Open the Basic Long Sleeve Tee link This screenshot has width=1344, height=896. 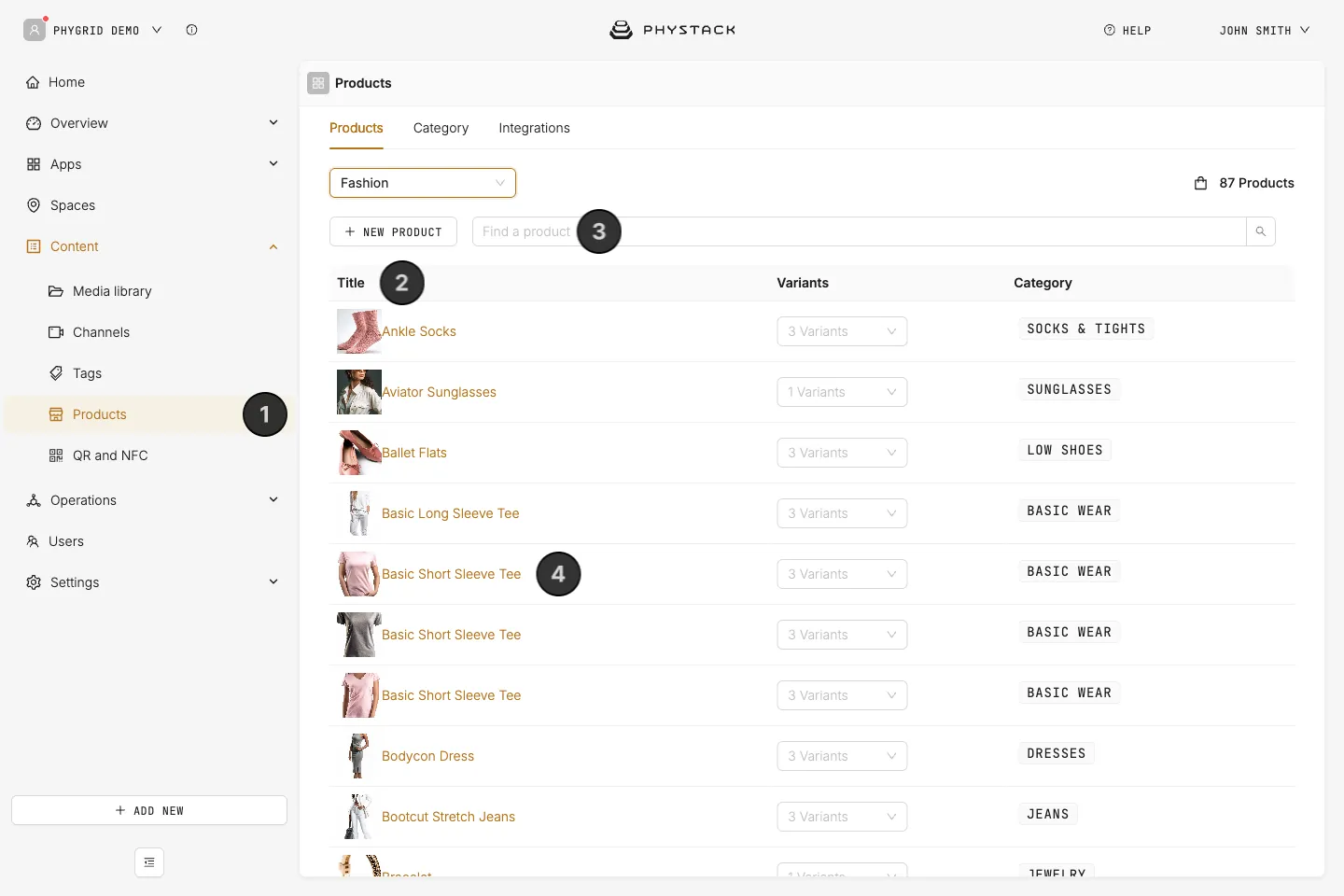pos(450,513)
